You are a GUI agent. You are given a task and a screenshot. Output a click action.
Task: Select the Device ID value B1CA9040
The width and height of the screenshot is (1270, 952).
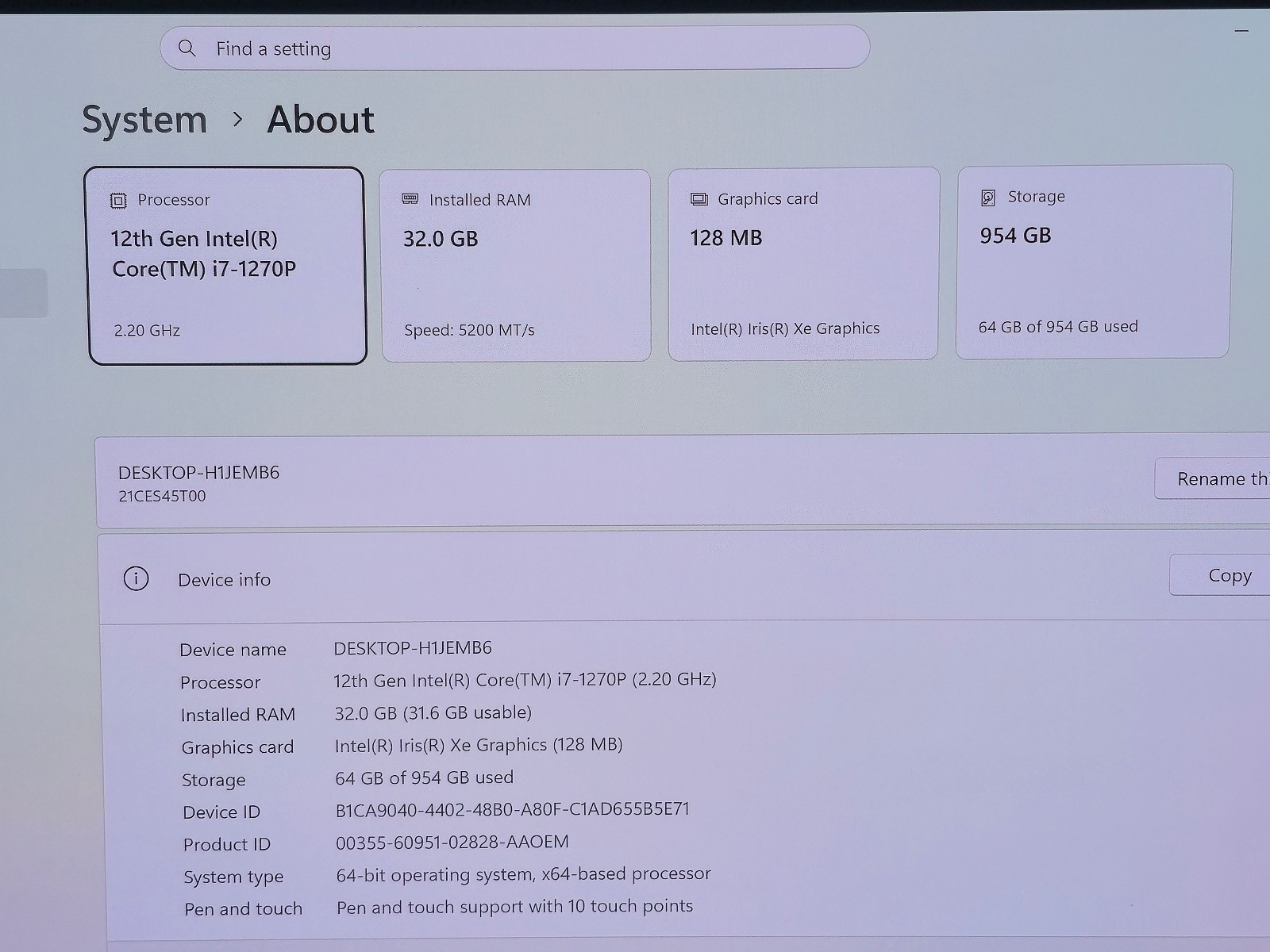pyautogui.click(x=513, y=809)
